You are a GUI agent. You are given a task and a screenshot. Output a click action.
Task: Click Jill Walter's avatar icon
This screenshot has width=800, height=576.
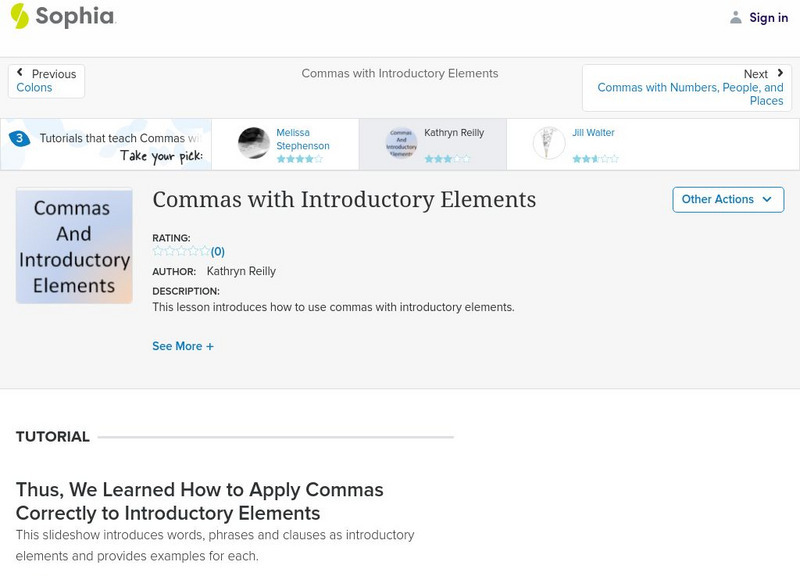(547, 141)
